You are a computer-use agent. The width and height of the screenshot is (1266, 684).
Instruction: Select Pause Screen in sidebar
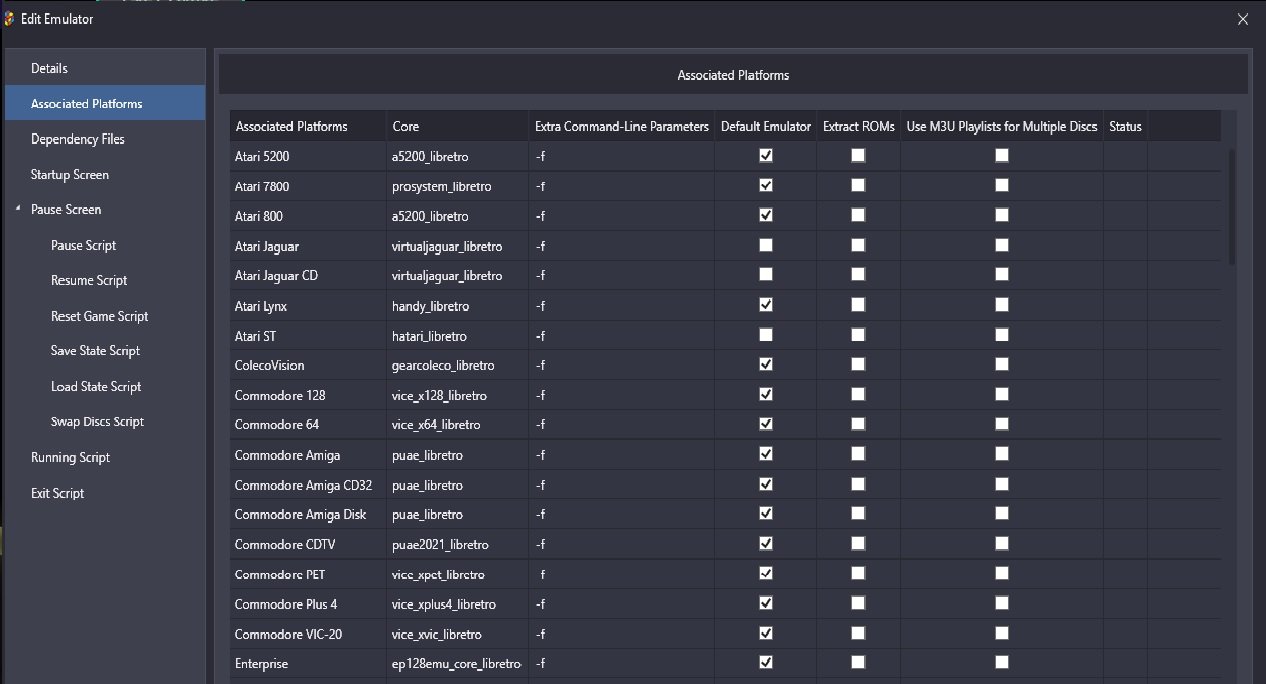105,209
